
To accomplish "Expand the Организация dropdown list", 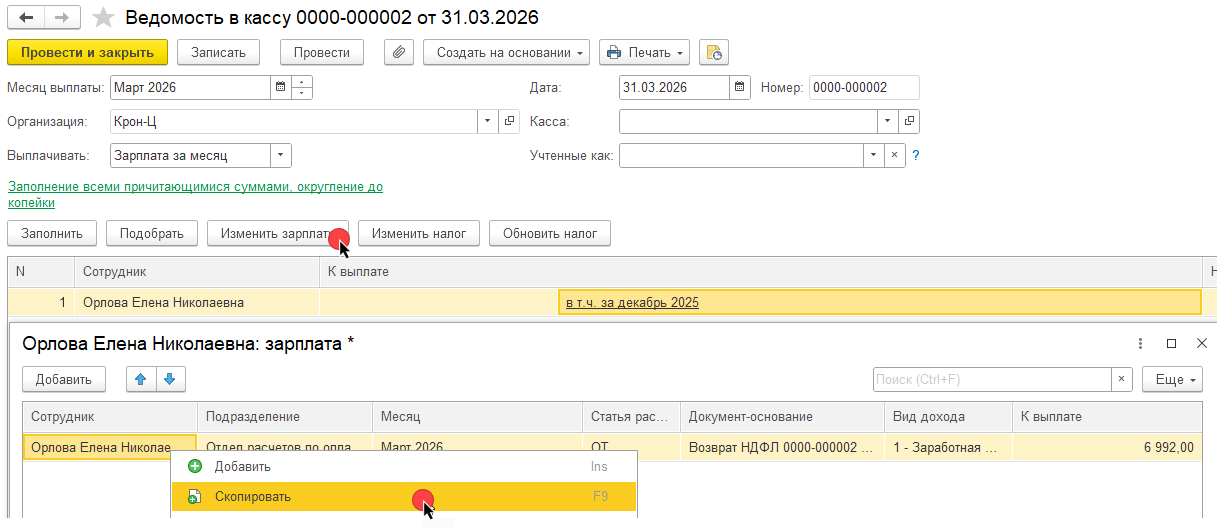I will pyautogui.click(x=488, y=122).
